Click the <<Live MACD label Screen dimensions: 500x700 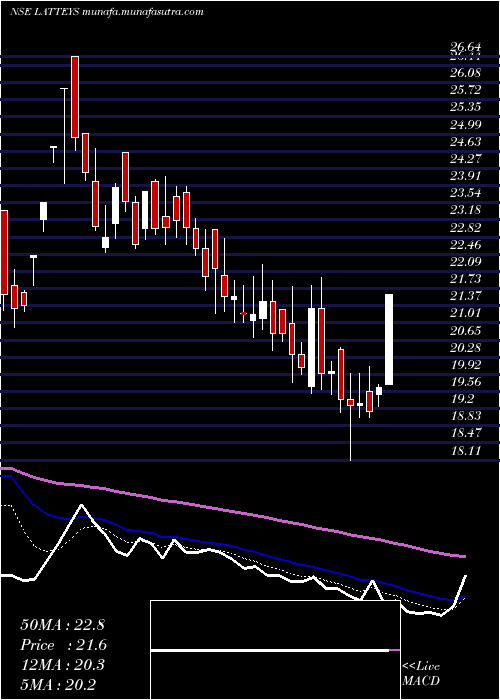coord(421,674)
